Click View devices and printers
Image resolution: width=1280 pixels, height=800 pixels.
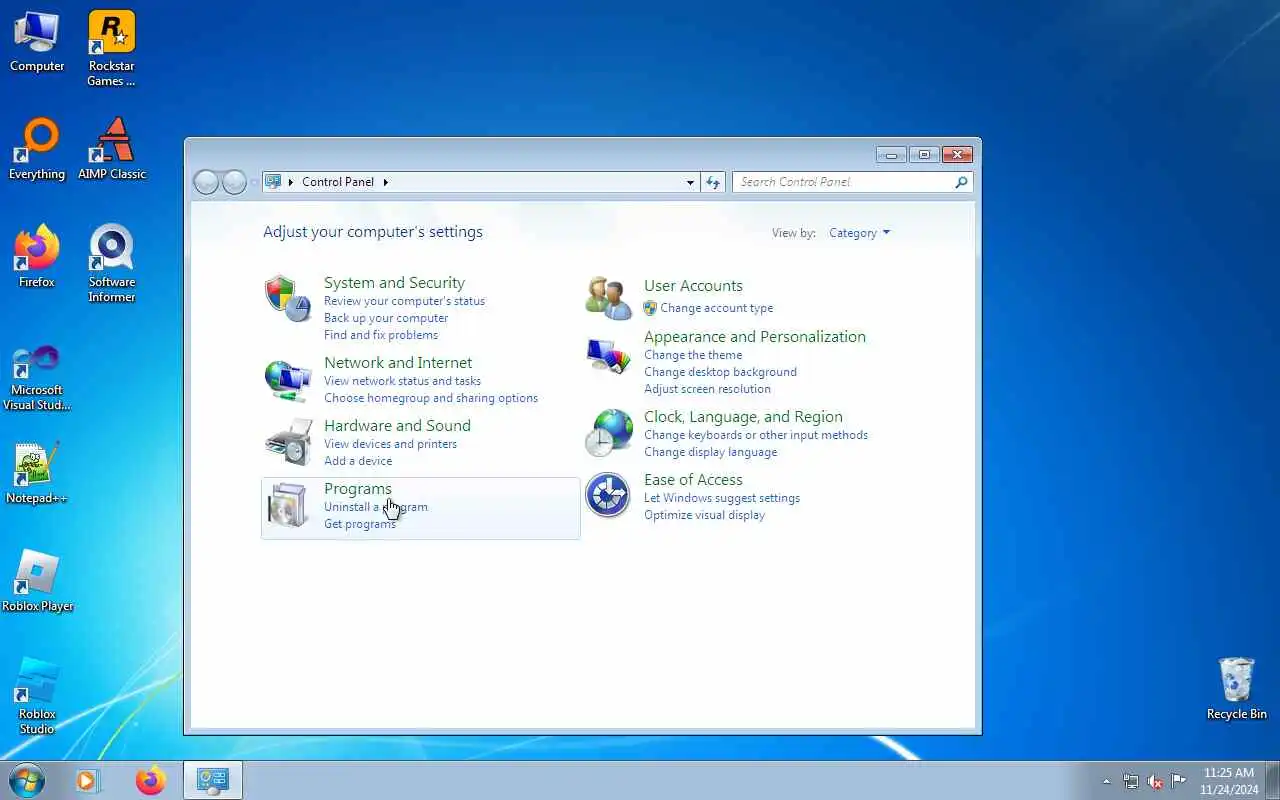tap(390, 444)
